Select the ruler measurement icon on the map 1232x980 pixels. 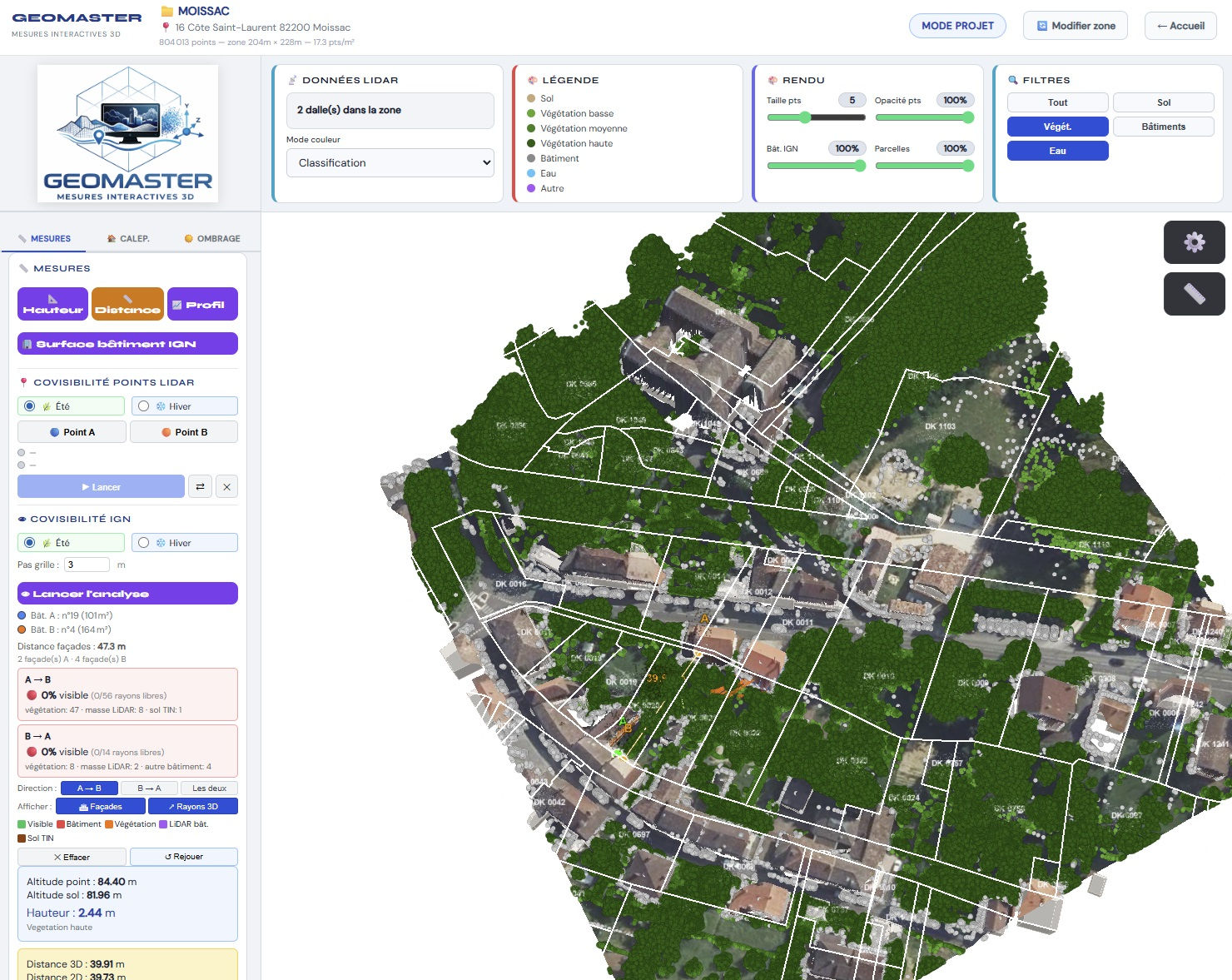[x=1195, y=294]
